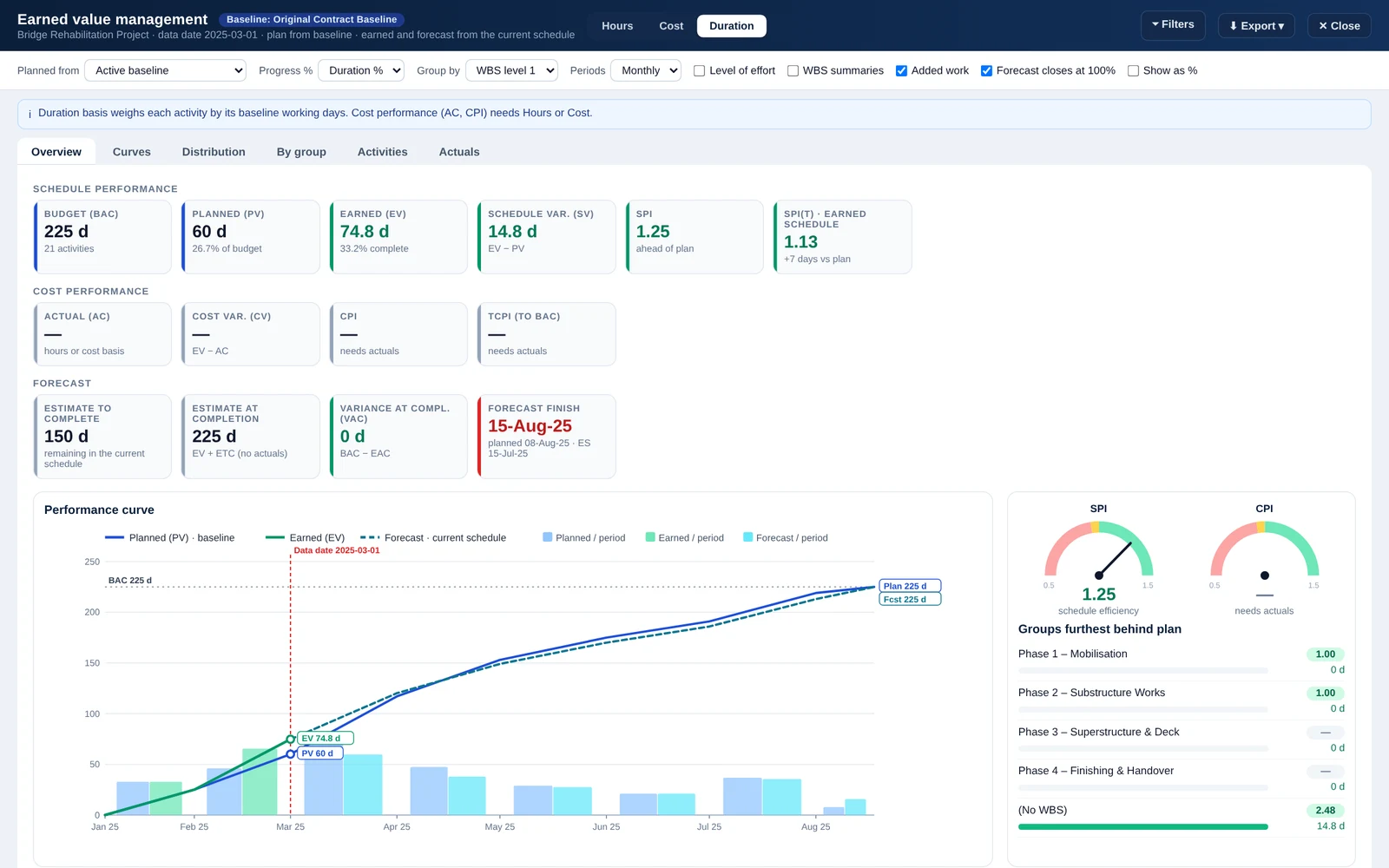Click the (No WBS) green progress bar

(x=1142, y=827)
